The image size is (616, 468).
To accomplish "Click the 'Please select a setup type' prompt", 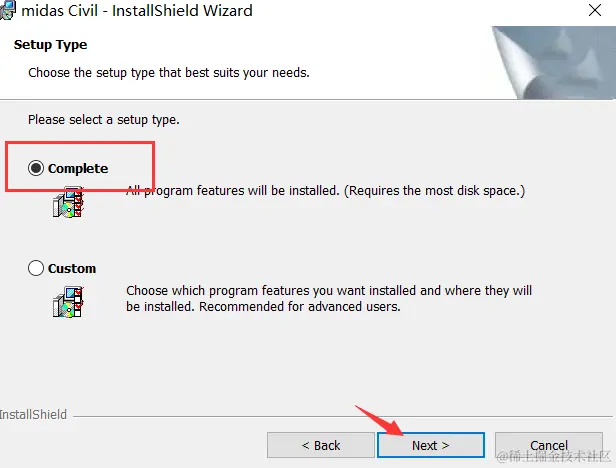I will [104, 119].
